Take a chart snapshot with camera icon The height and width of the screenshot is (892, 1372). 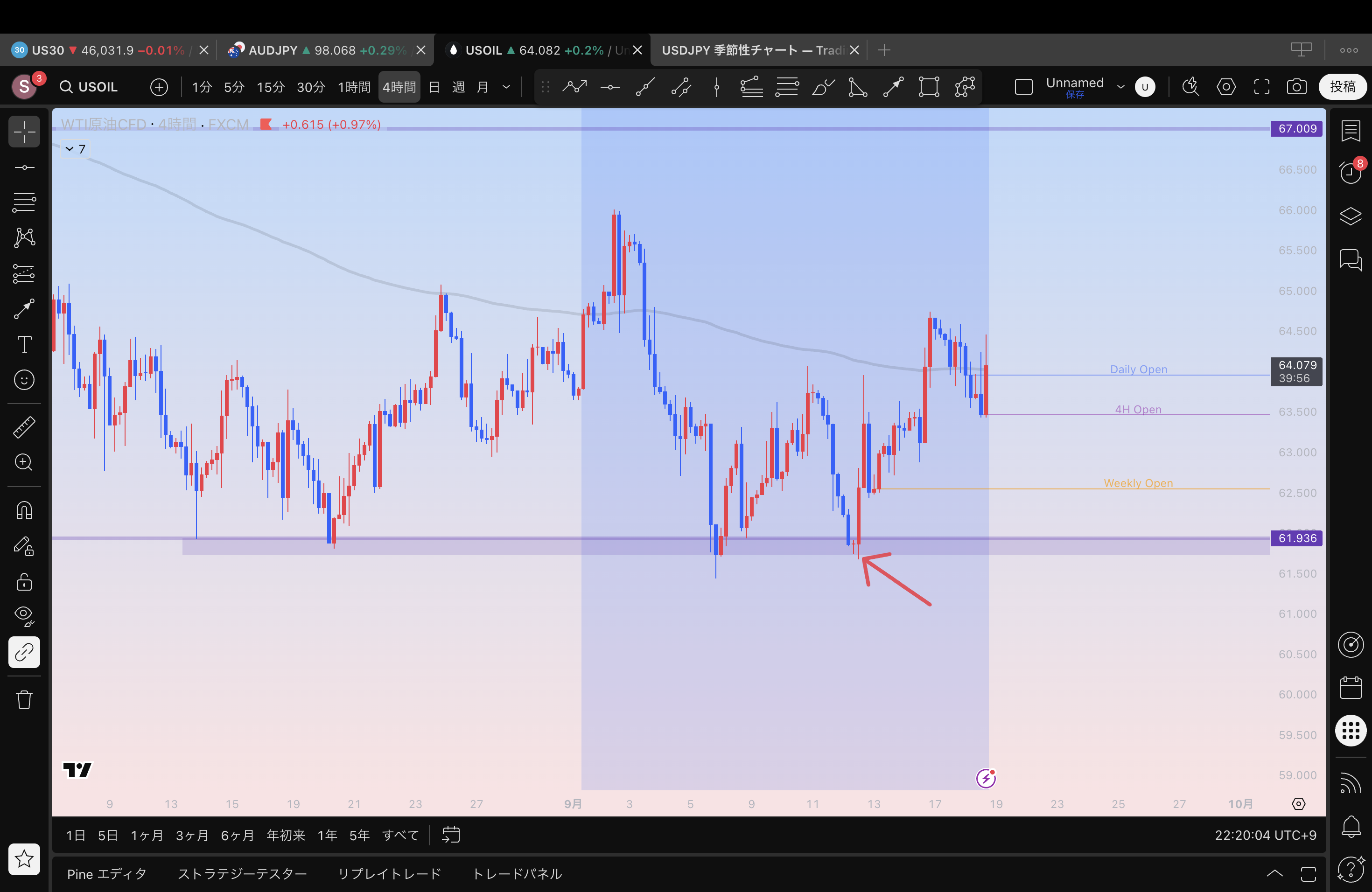pos(1296,87)
